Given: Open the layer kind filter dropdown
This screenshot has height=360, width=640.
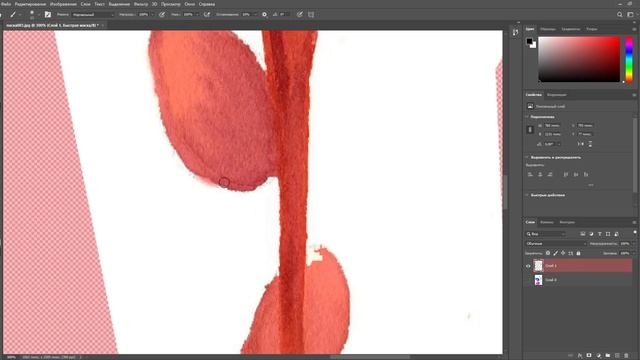Looking at the screenshot, I should [545, 234].
